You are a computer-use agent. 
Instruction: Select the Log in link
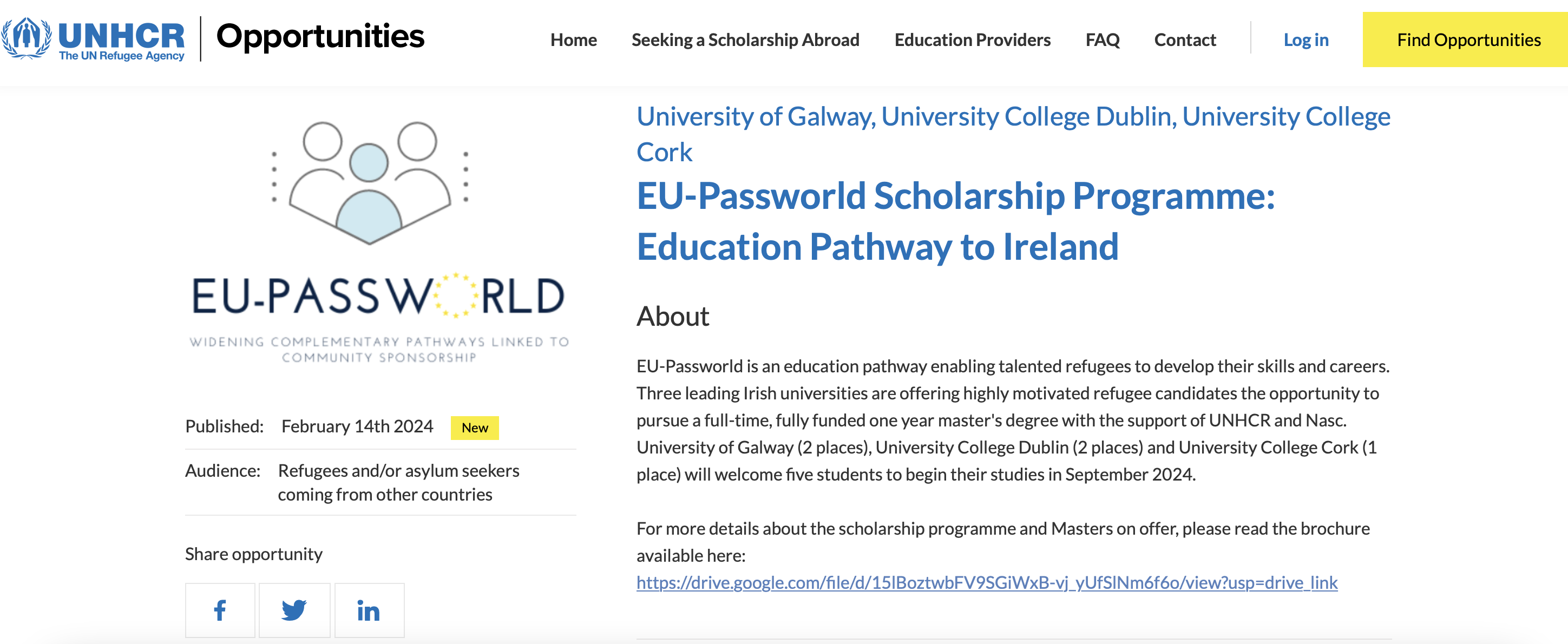point(1305,40)
